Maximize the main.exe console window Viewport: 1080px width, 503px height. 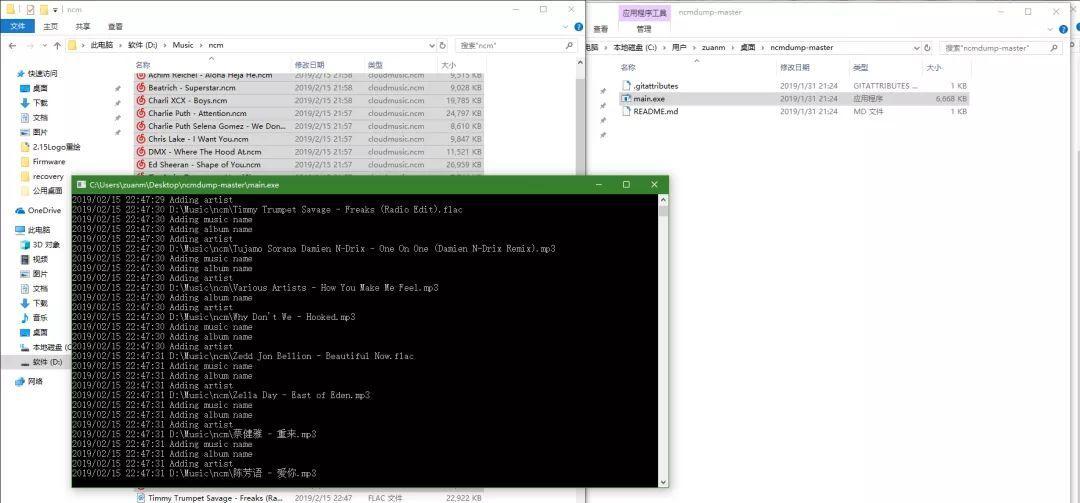click(626, 185)
